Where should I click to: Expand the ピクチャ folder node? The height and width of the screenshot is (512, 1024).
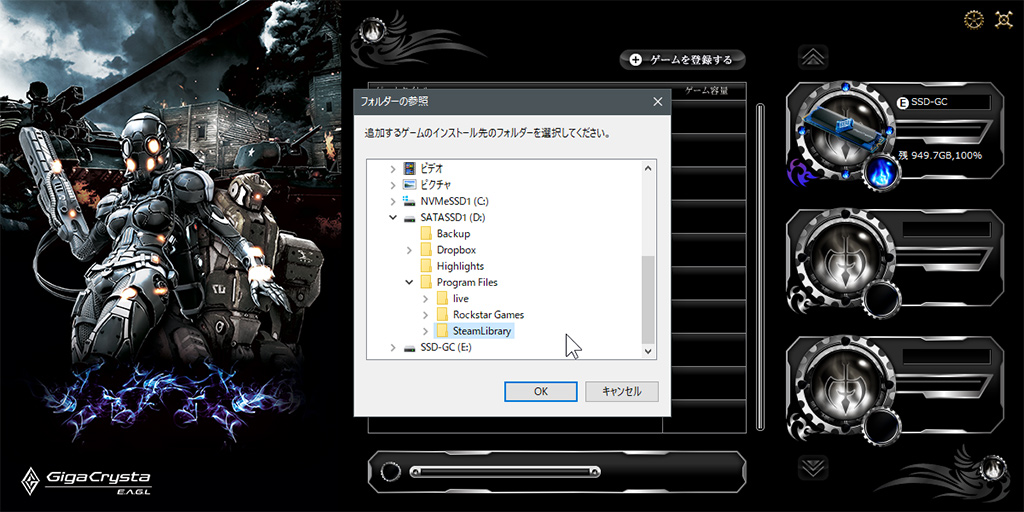[392, 185]
